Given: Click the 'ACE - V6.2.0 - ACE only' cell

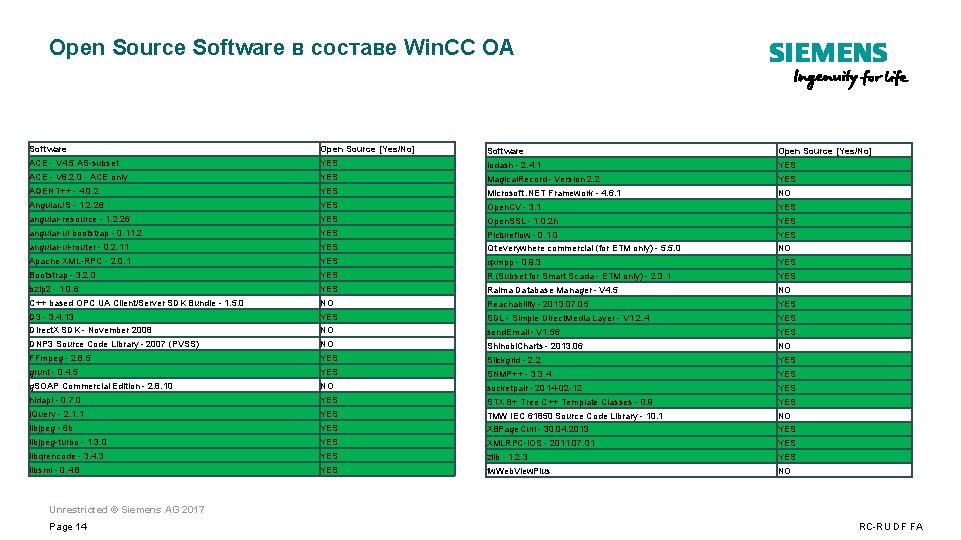Looking at the screenshot, I should 174,177.
